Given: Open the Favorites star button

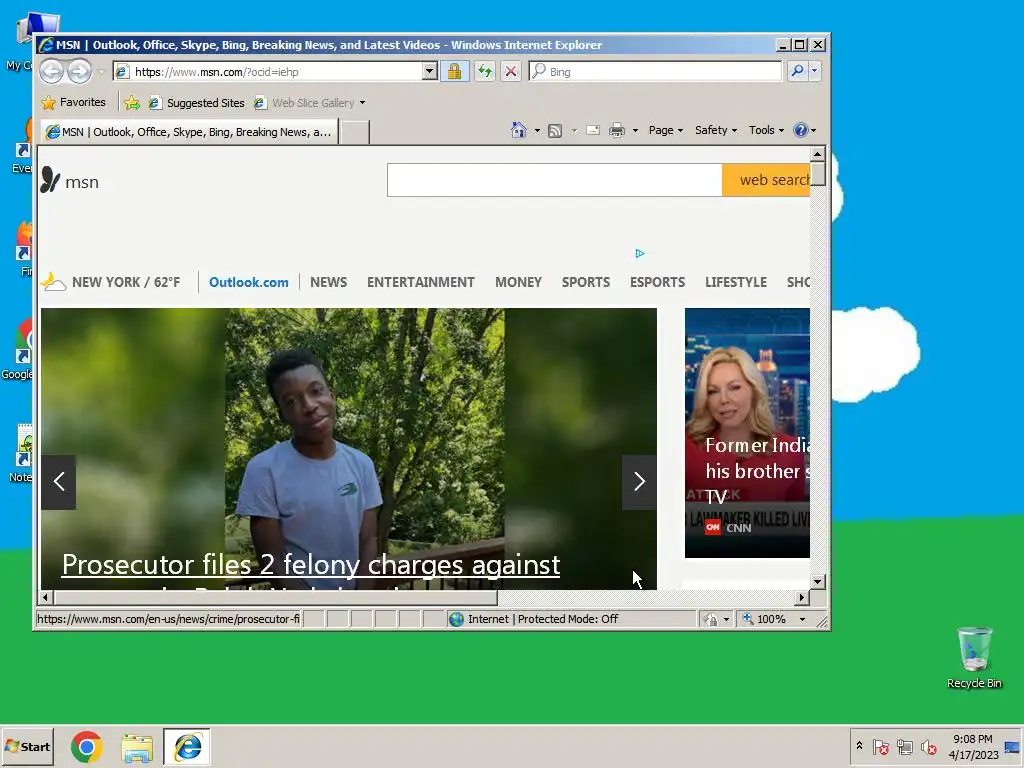Looking at the screenshot, I should pyautogui.click(x=73, y=103).
